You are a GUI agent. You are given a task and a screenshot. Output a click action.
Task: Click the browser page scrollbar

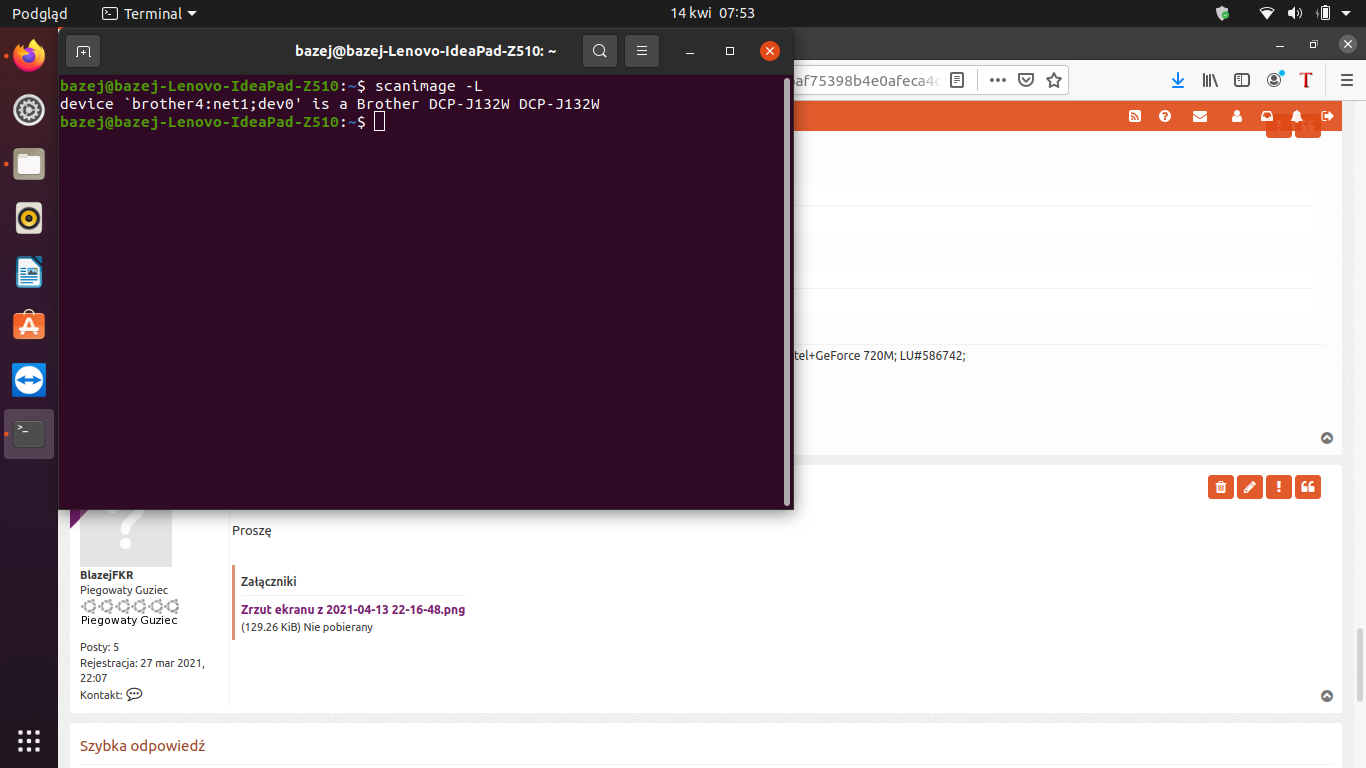click(1359, 667)
